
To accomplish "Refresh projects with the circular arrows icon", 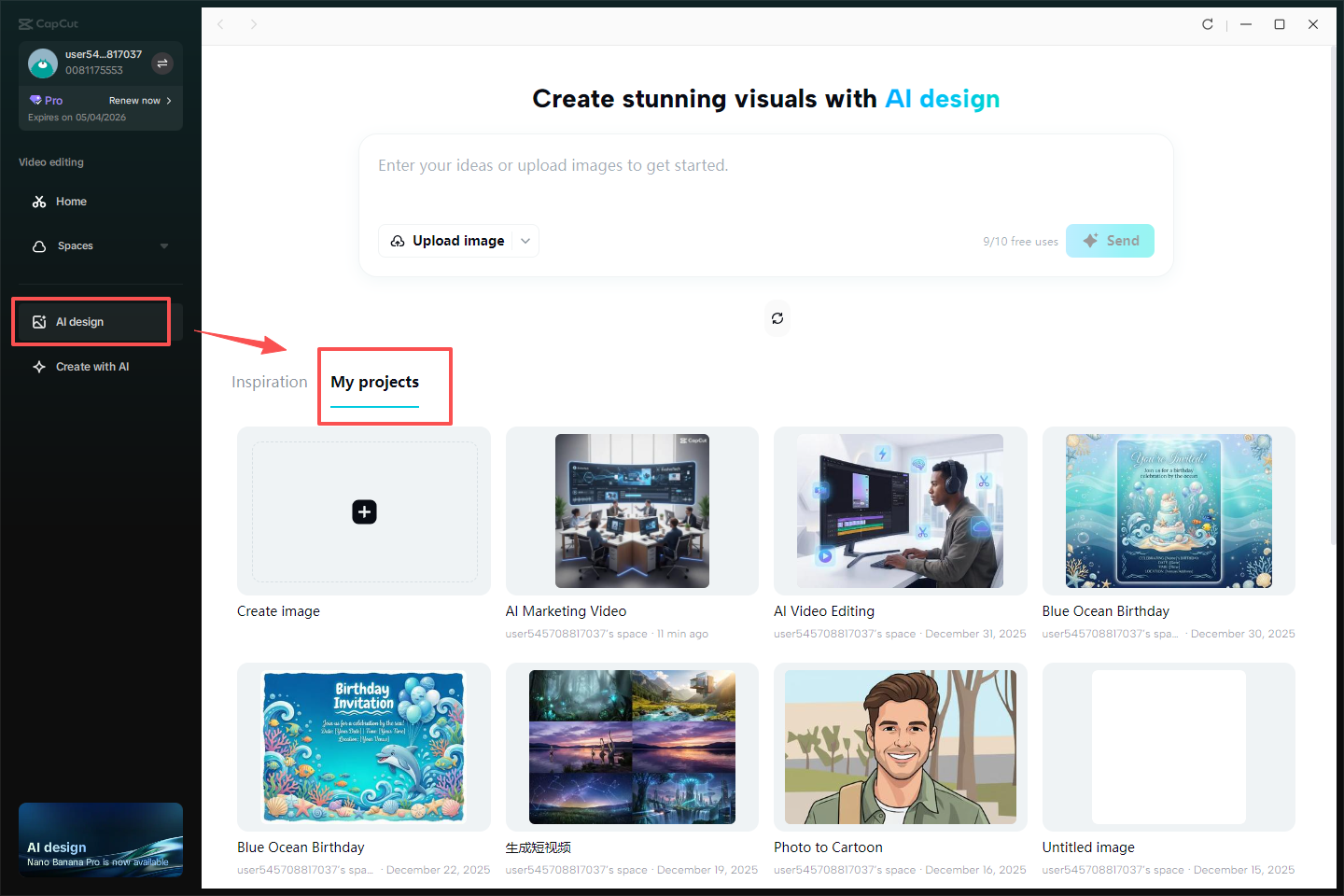I will click(x=777, y=318).
